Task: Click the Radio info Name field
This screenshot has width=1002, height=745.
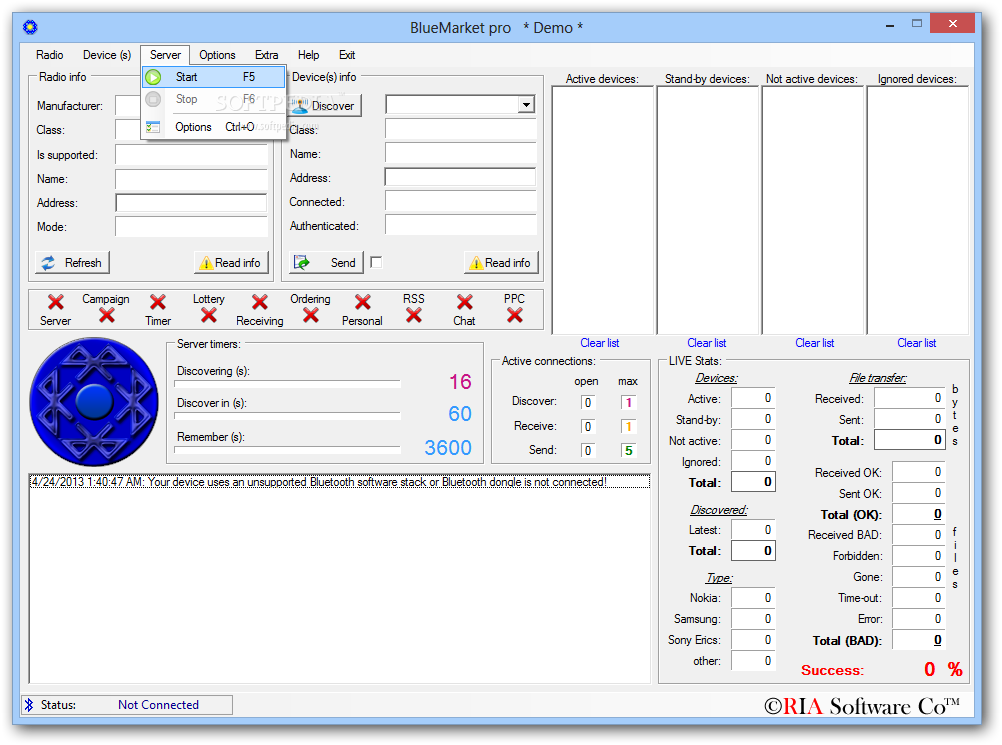Action: tap(191, 180)
